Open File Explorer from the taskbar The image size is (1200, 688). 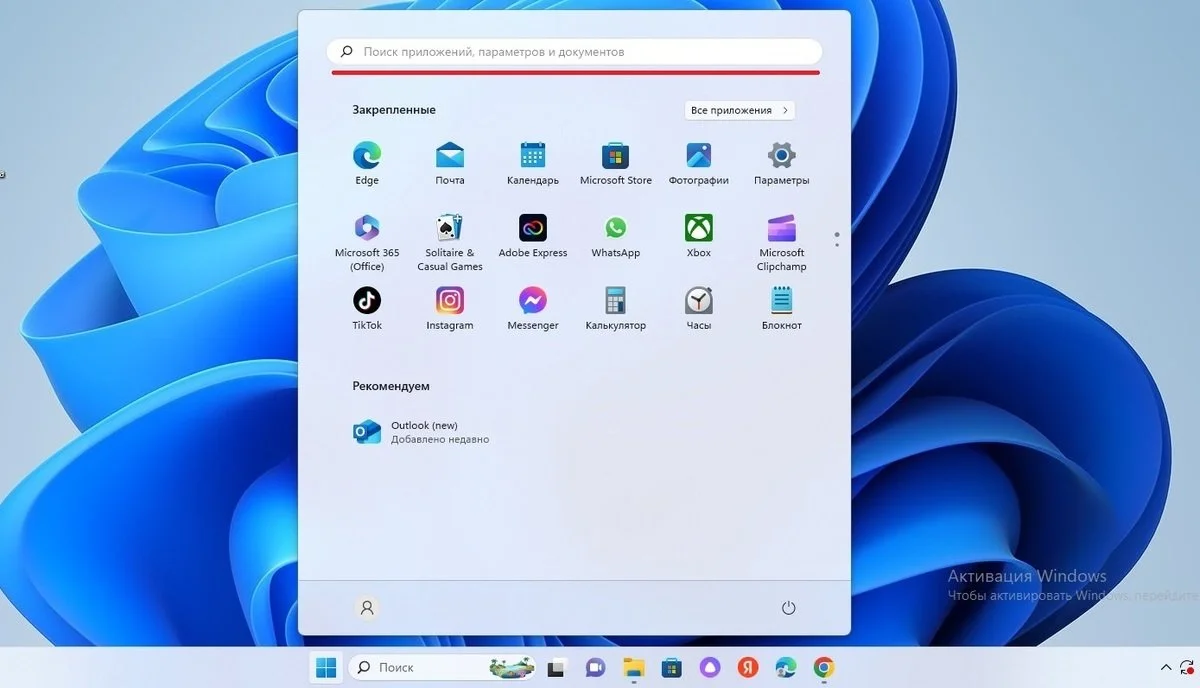[633, 667]
